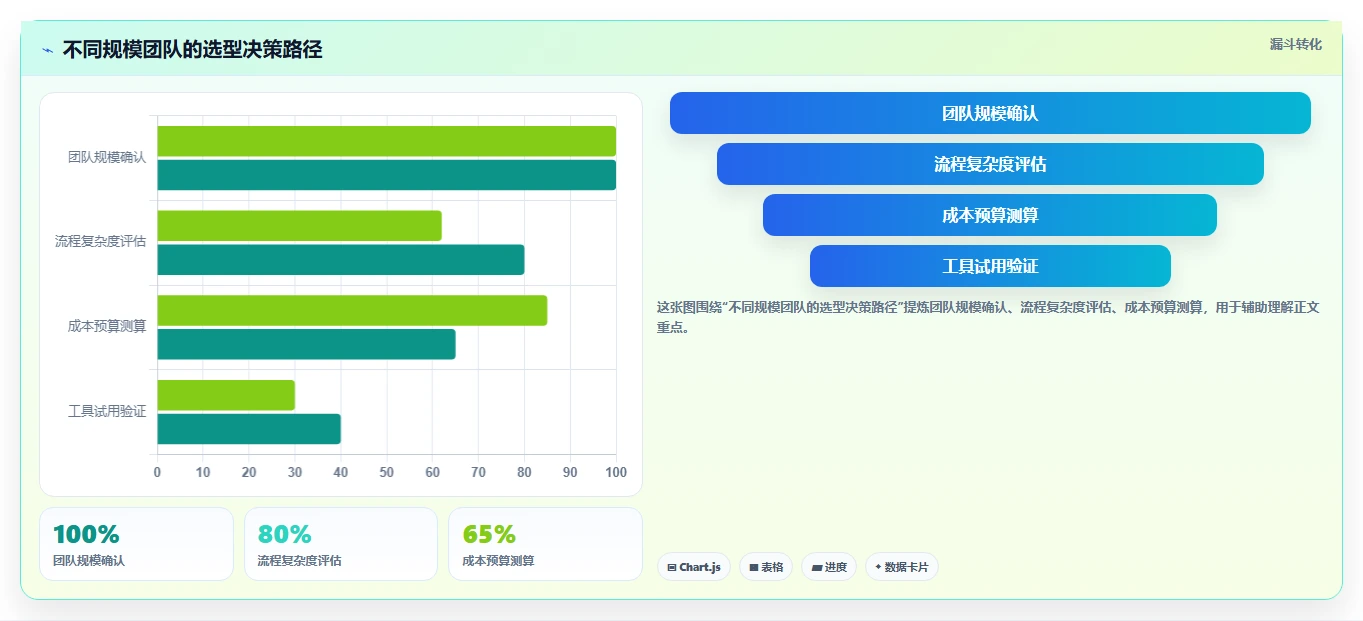Screen dimensions: 1363x621
Task: Click the 进度 tag
Action: 829,567
